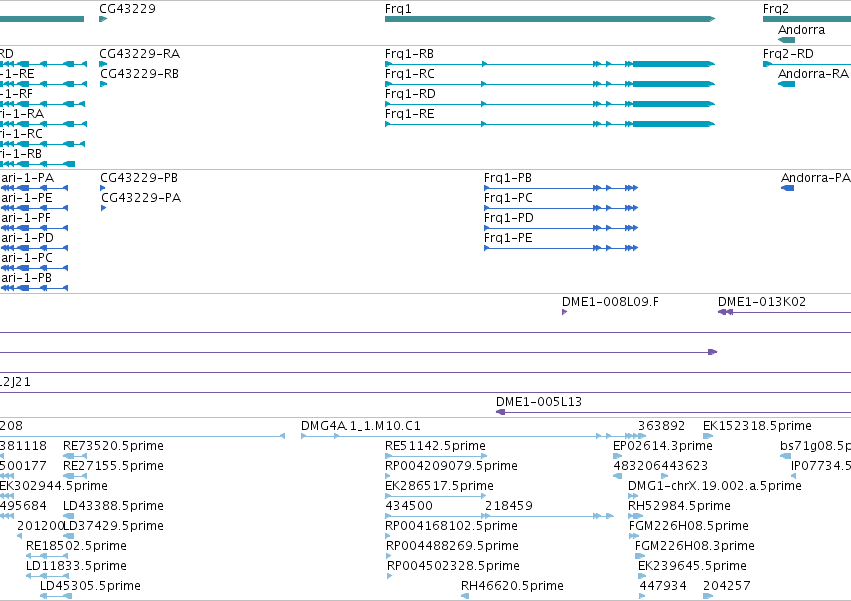Select the RH46620.5prime EST
851x601 pixels.
[x=465, y=596]
